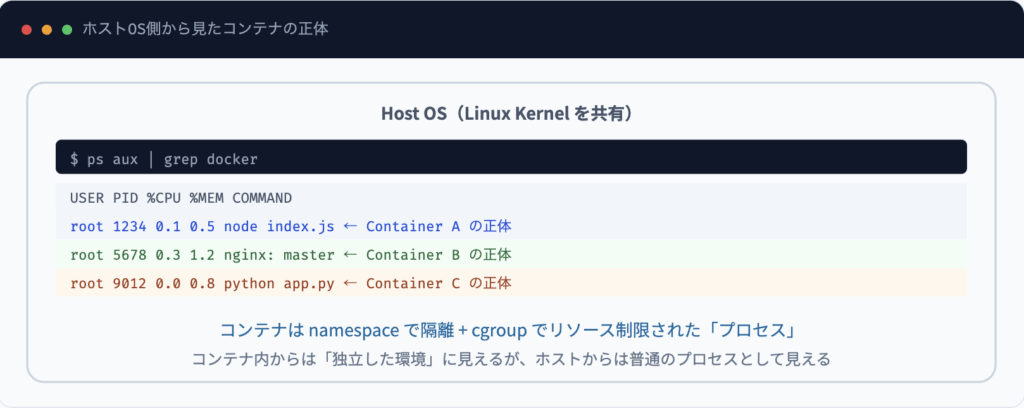Image resolution: width=1024 pixels, height=408 pixels.
Task: Click the blue namespace cgroup summary line
Action: coord(511,330)
